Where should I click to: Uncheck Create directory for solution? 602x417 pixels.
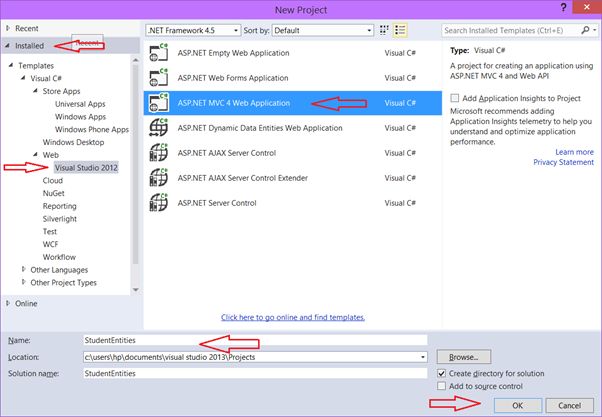coord(442,373)
